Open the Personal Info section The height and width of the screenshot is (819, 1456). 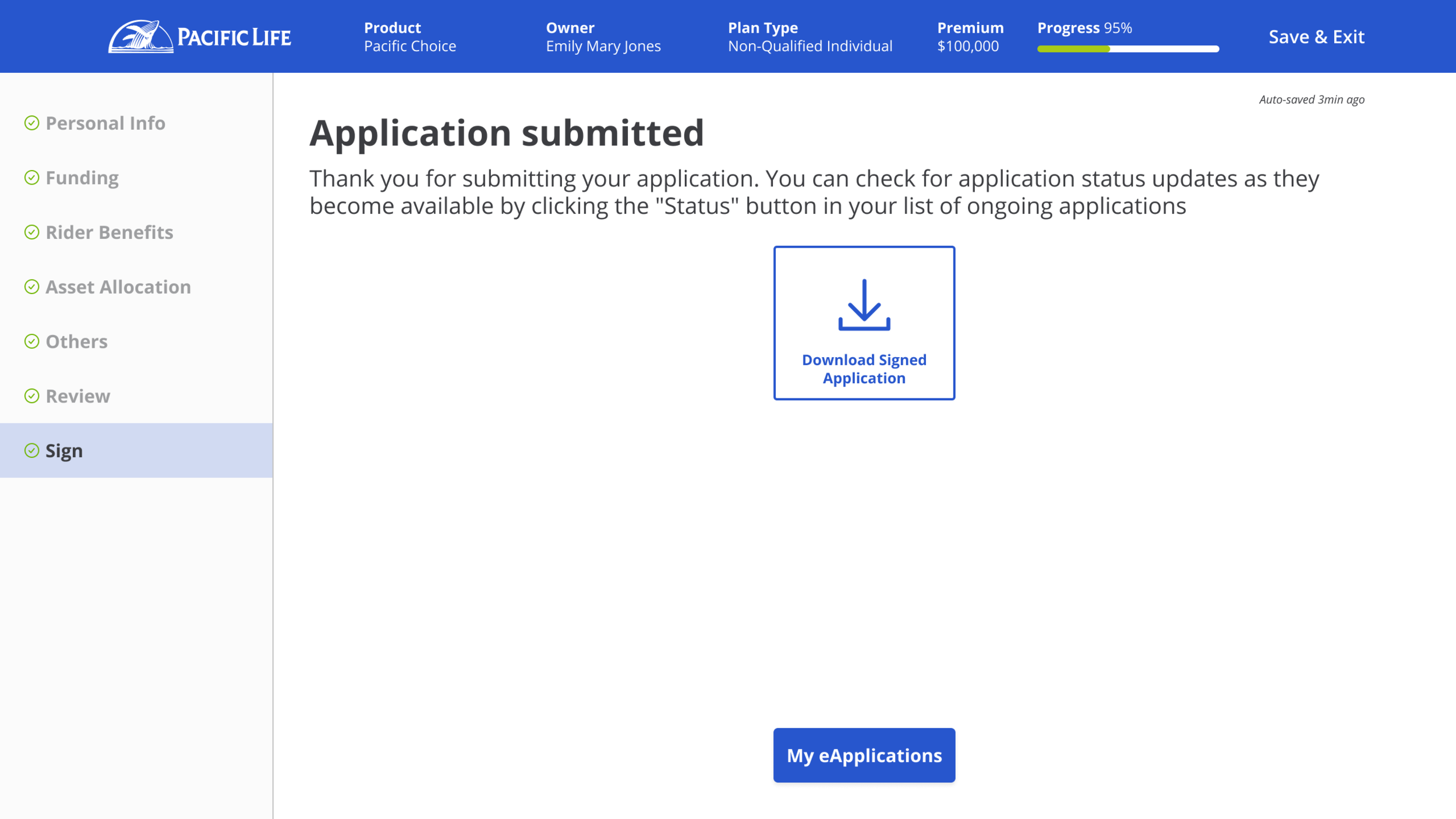[105, 123]
